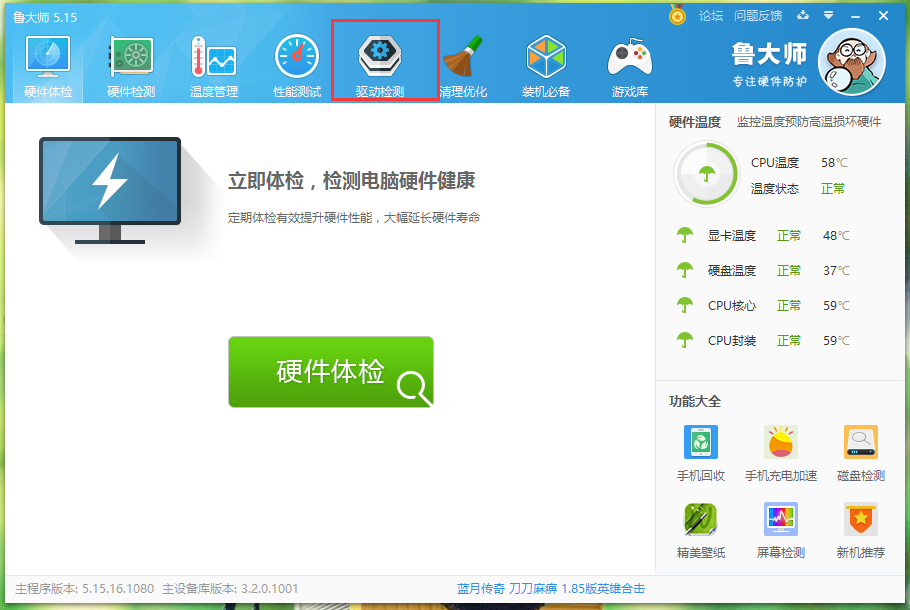Screen dimensions: 910x610
Task: Open the 温度管理 temperature management panel
Action: (x=212, y=62)
